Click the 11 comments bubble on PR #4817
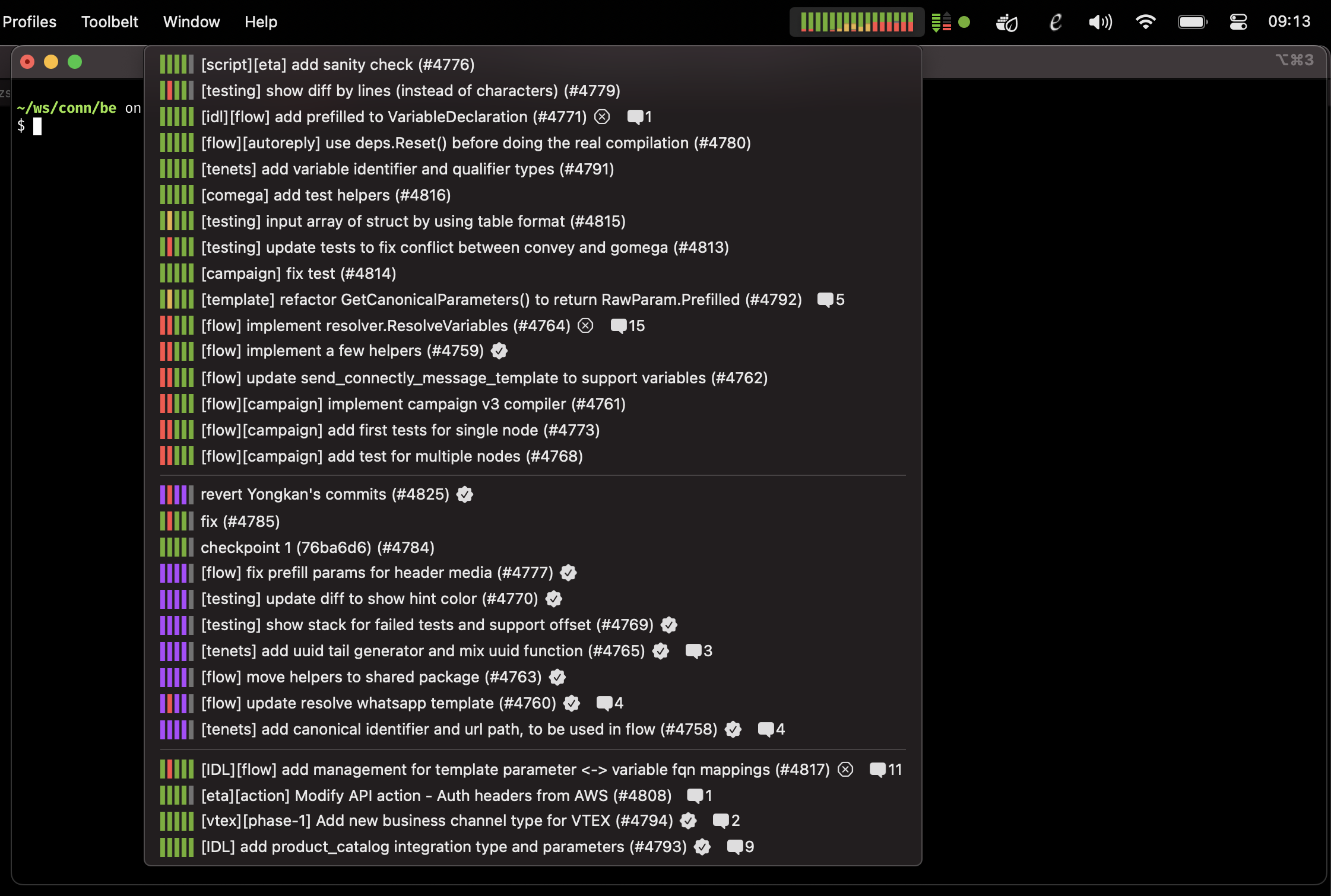The width and height of the screenshot is (1331, 896). [x=885, y=770]
